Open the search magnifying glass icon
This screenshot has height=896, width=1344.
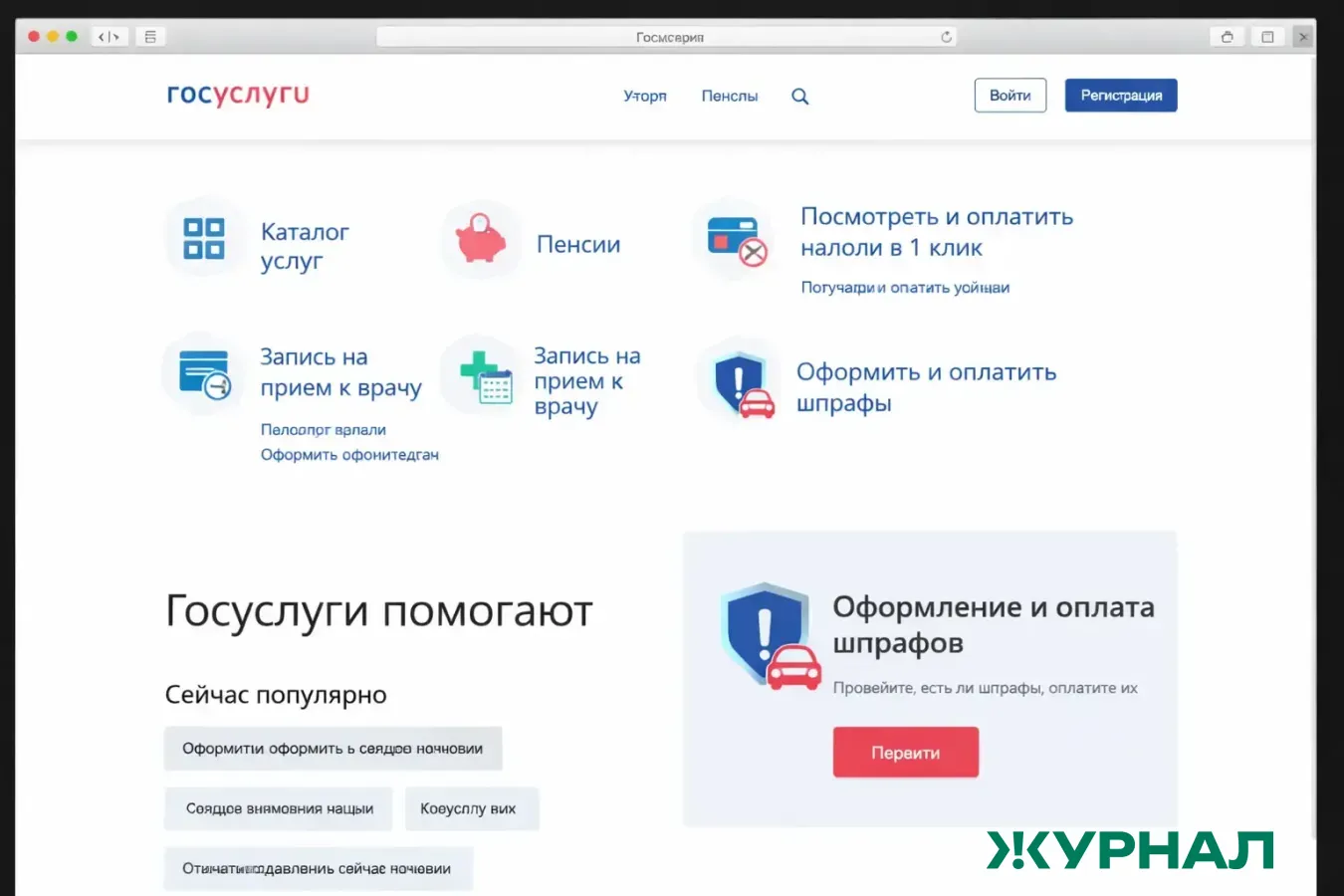(x=799, y=96)
